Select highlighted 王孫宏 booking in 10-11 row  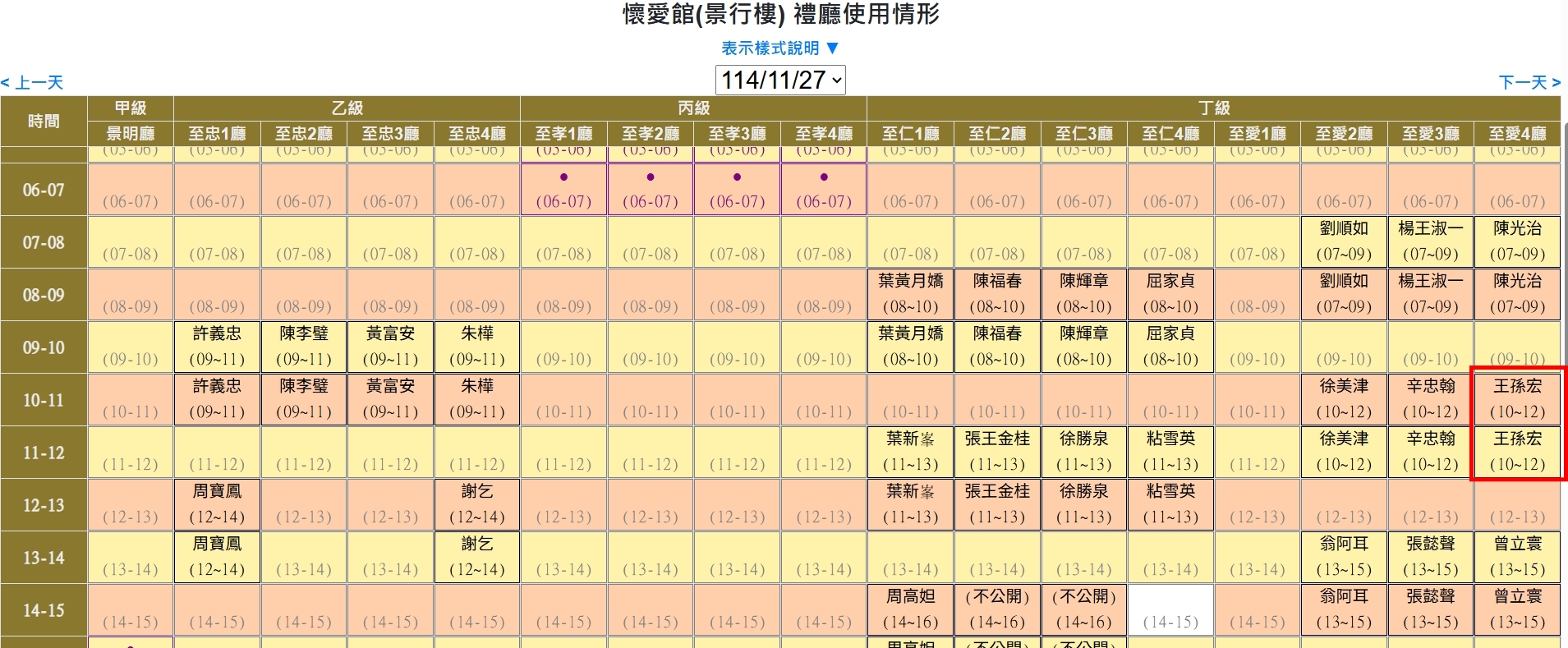tap(1517, 399)
